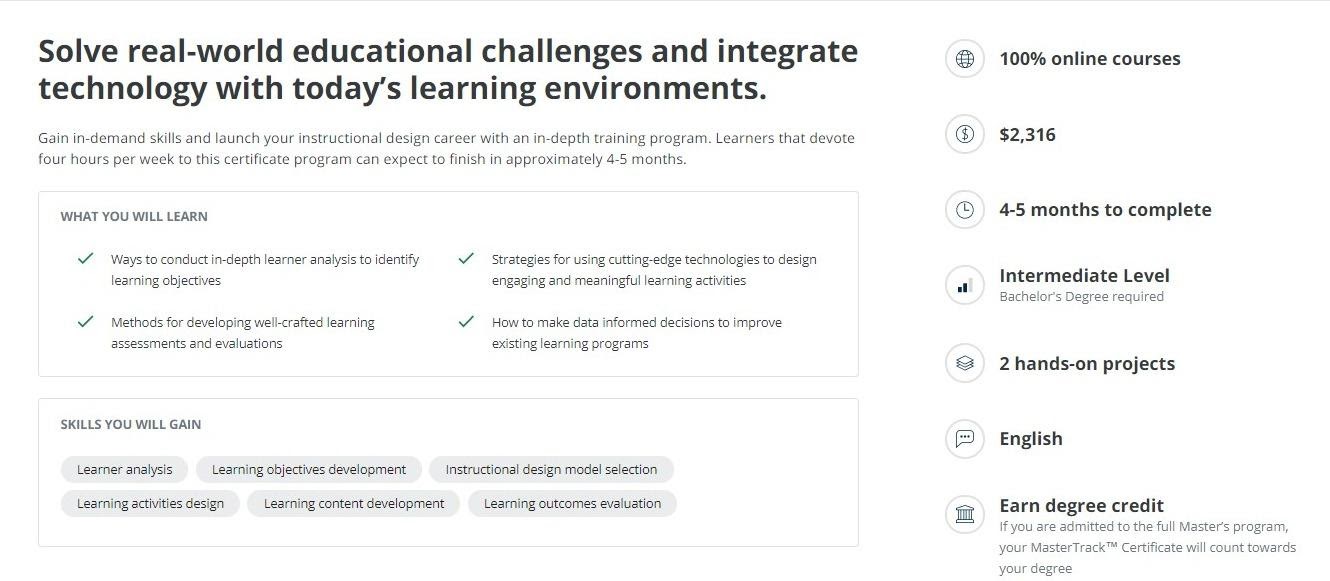Click the WHAT YOU WILL LEARN heading
The image size is (1330, 581).
(134, 216)
